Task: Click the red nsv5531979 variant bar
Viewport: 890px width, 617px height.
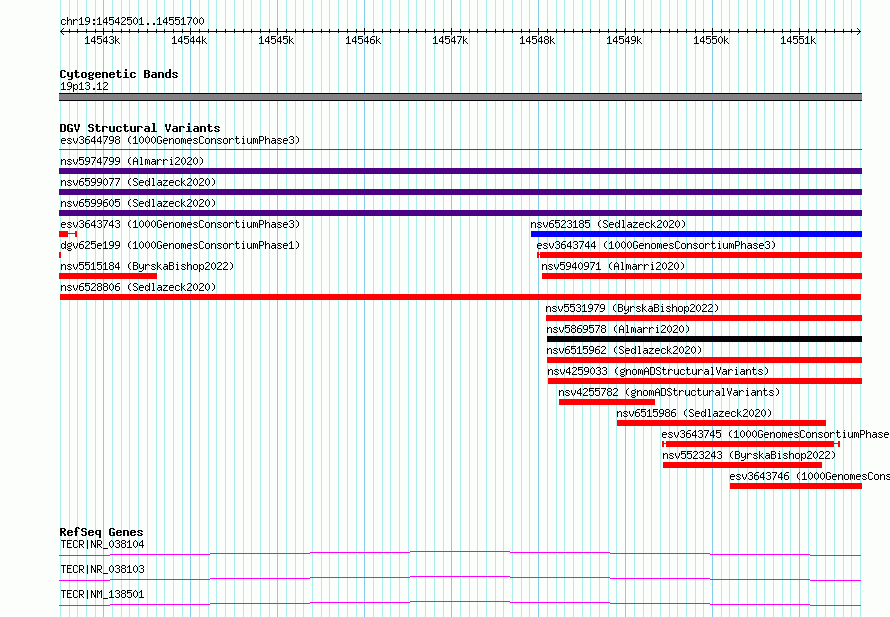Action: tap(704, 318)
